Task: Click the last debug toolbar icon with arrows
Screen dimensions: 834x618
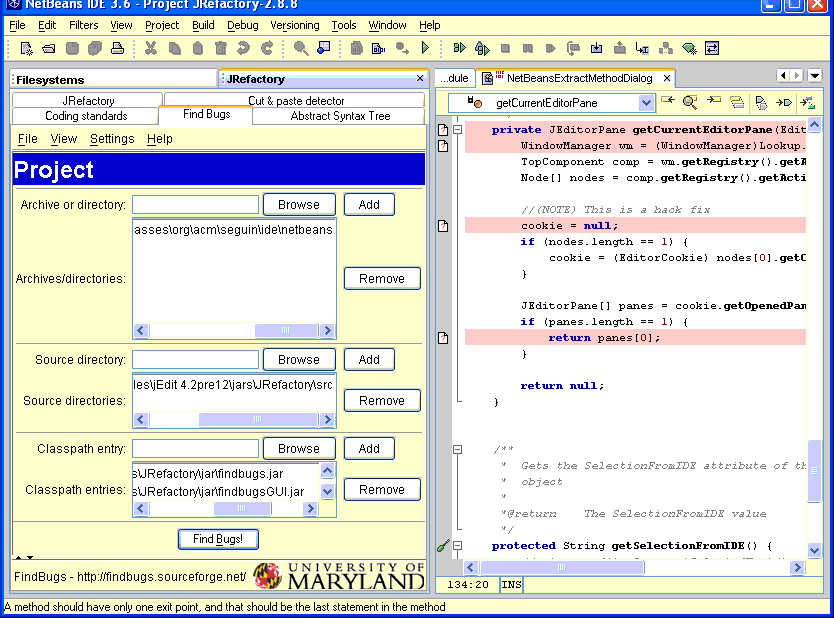Action: (712, 48)
